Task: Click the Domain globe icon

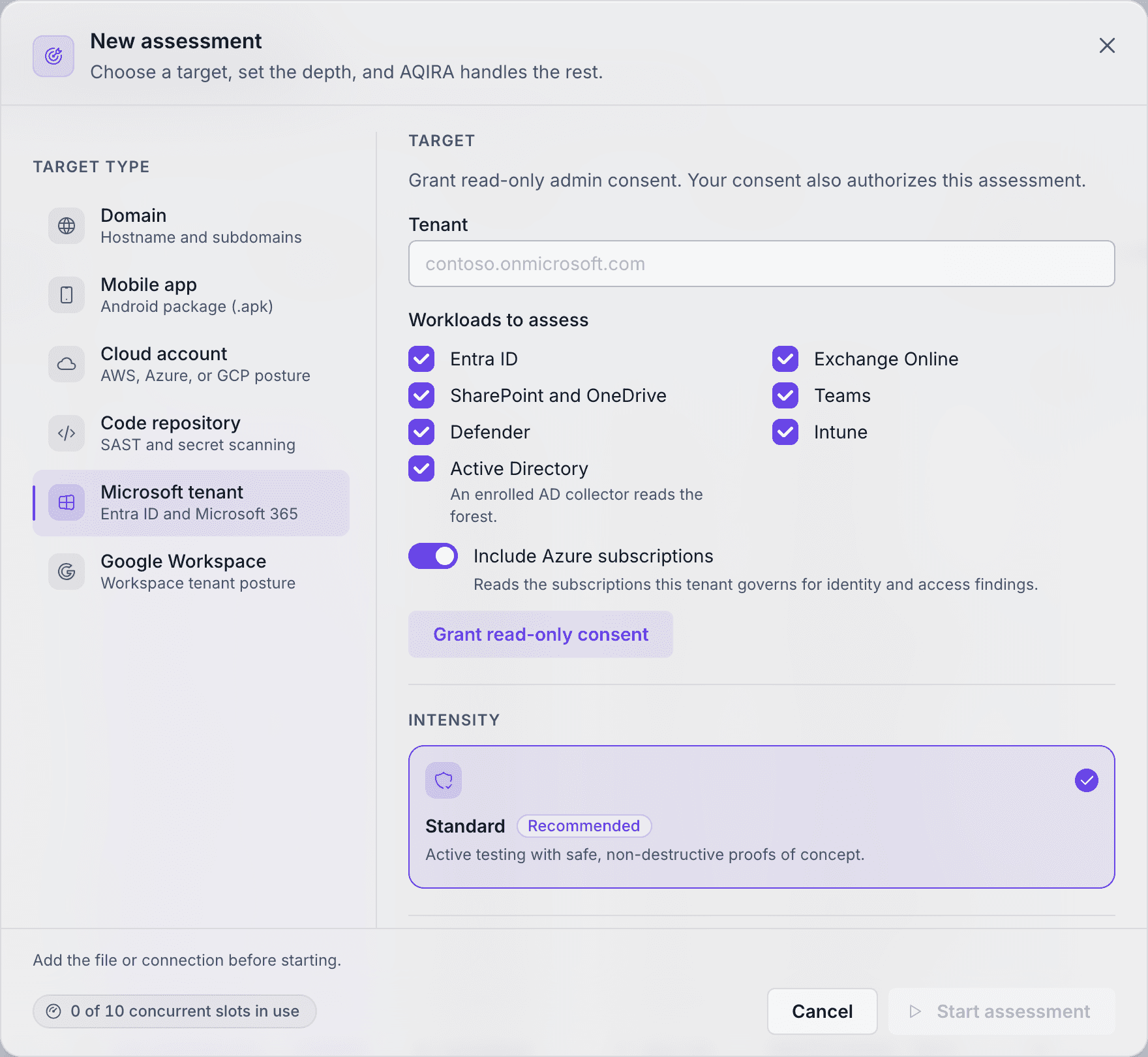Action: (x=67, y=226)
